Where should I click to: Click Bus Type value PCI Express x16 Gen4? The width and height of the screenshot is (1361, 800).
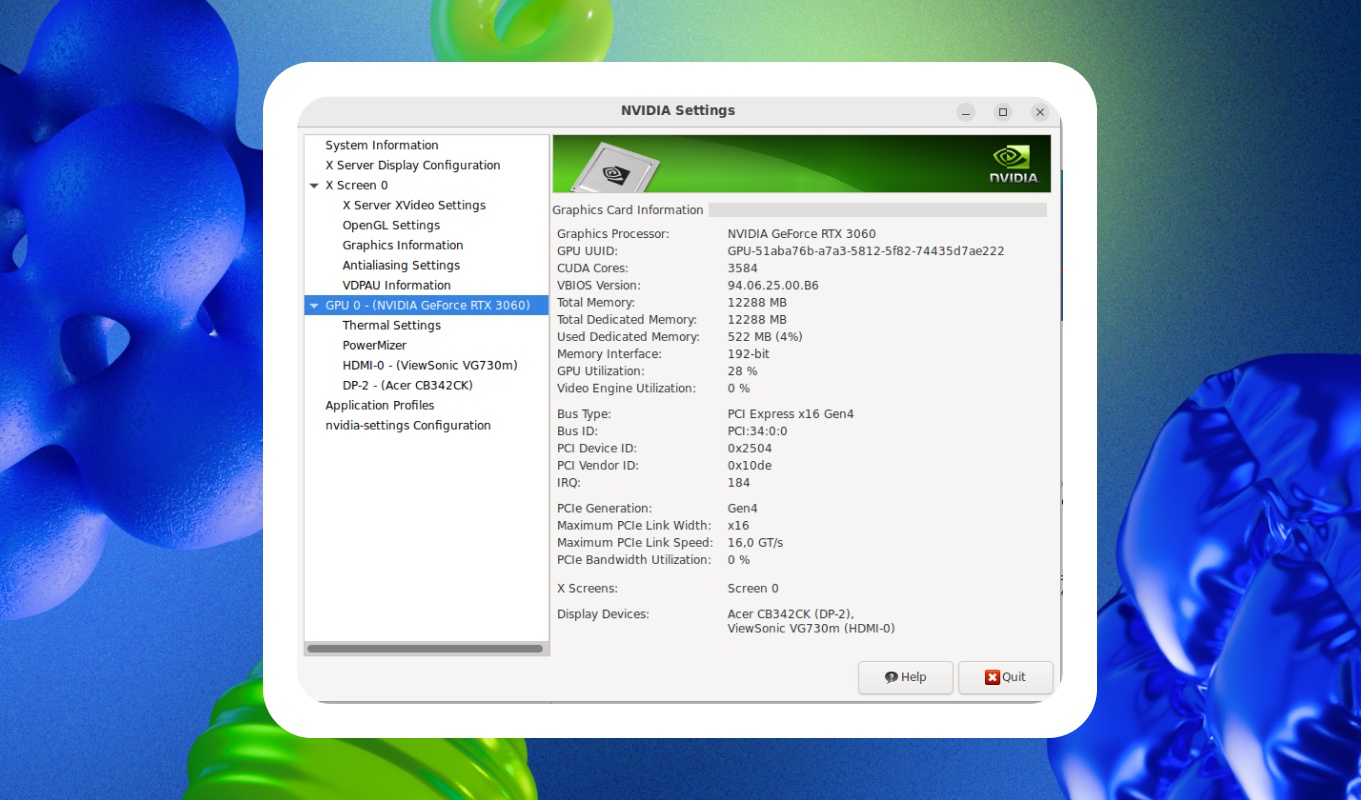[x=790, y=414]
